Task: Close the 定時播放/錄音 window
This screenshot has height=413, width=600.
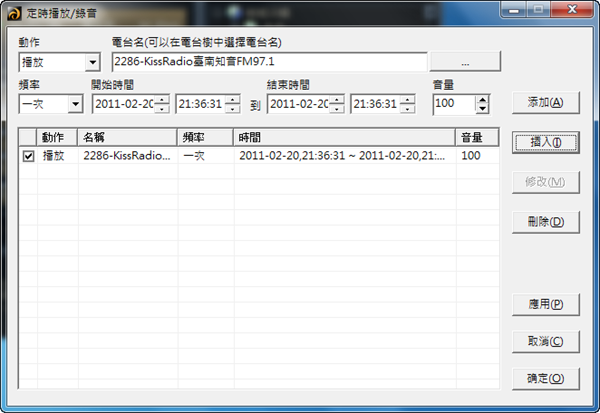Action: [x=572, y=10]
